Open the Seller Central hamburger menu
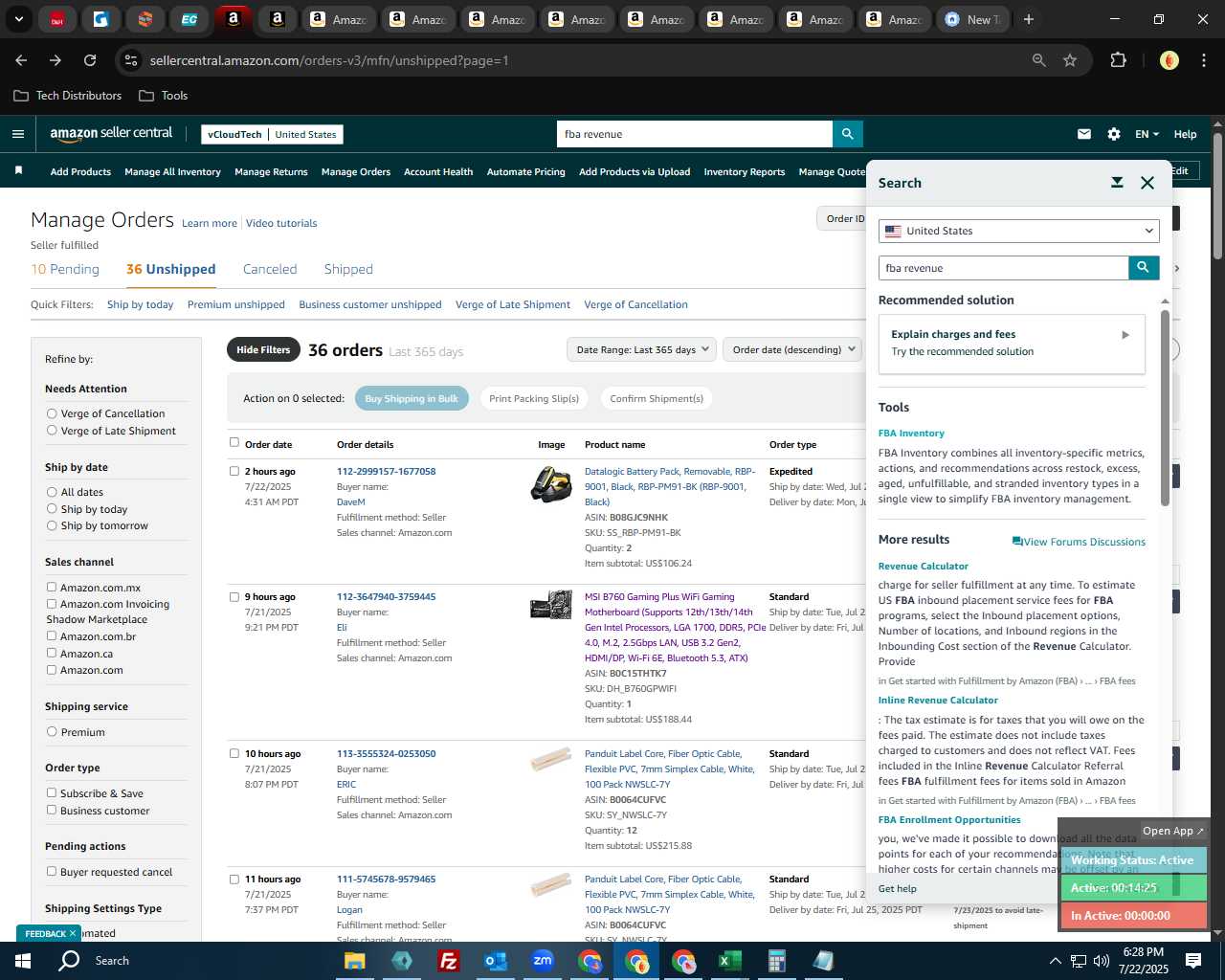The width and height of the screenshot is (1225, 980). point(18,134)
